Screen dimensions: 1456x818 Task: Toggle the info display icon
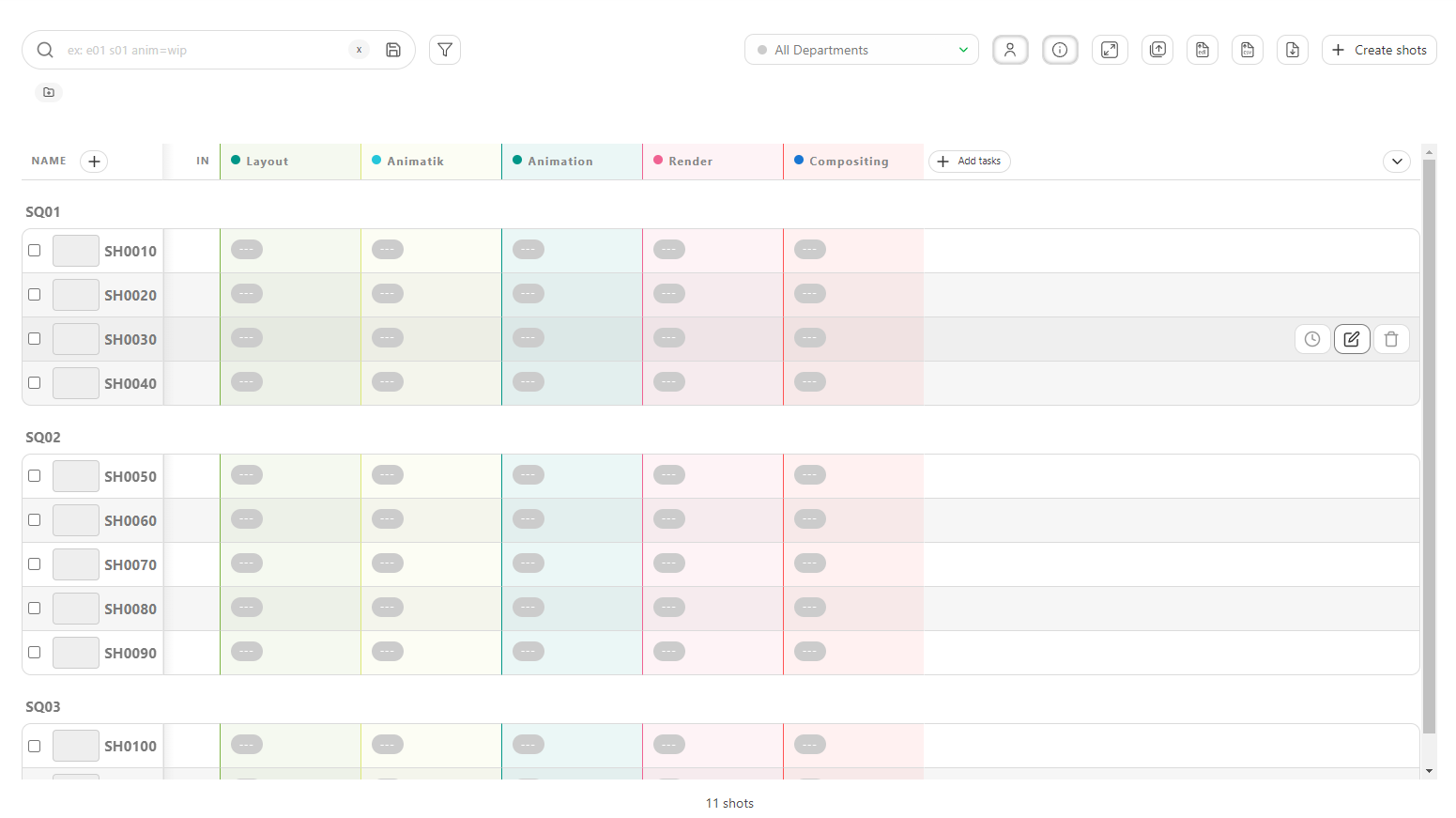(x=1060, y=50)
